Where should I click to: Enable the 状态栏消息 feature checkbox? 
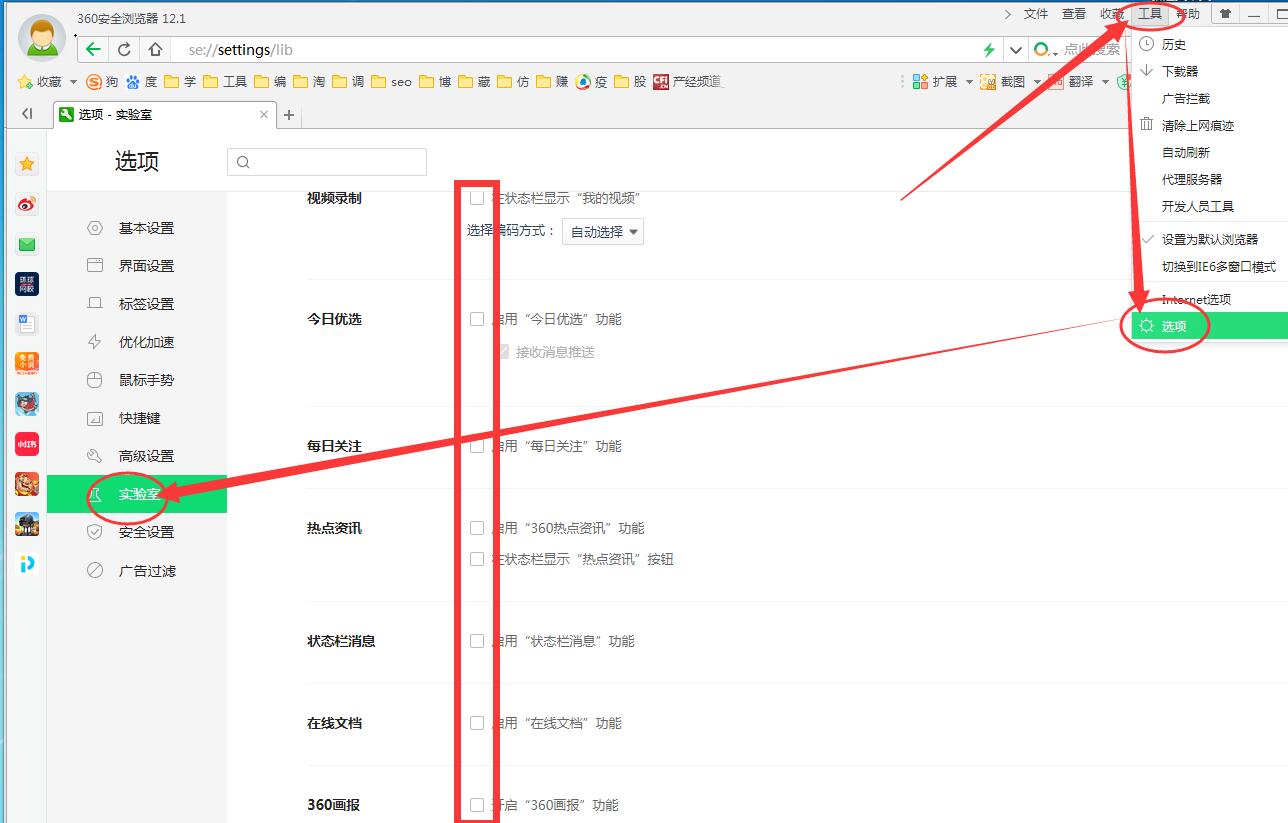tap(477, 641)
